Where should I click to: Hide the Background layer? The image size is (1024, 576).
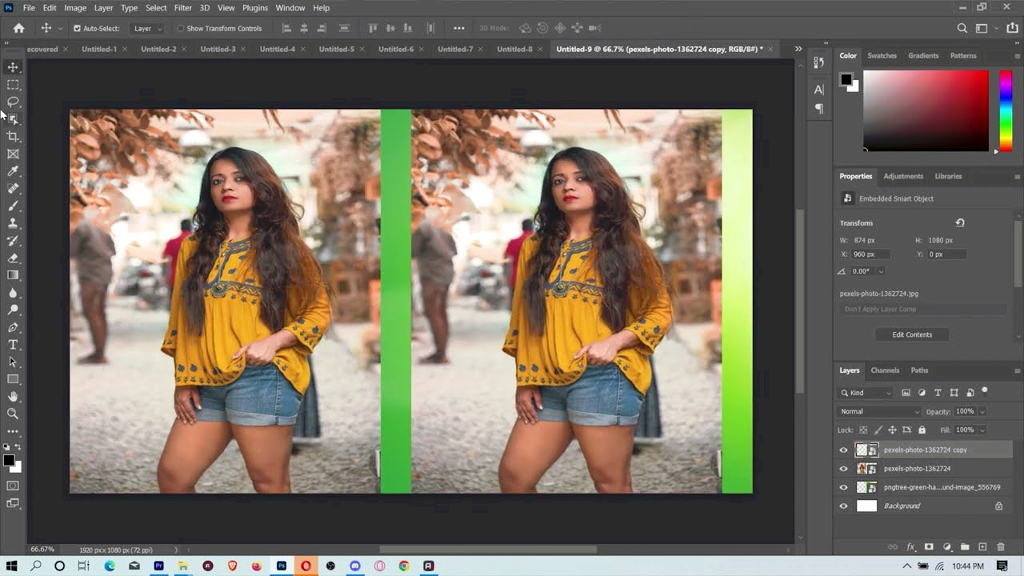point(843,505)
